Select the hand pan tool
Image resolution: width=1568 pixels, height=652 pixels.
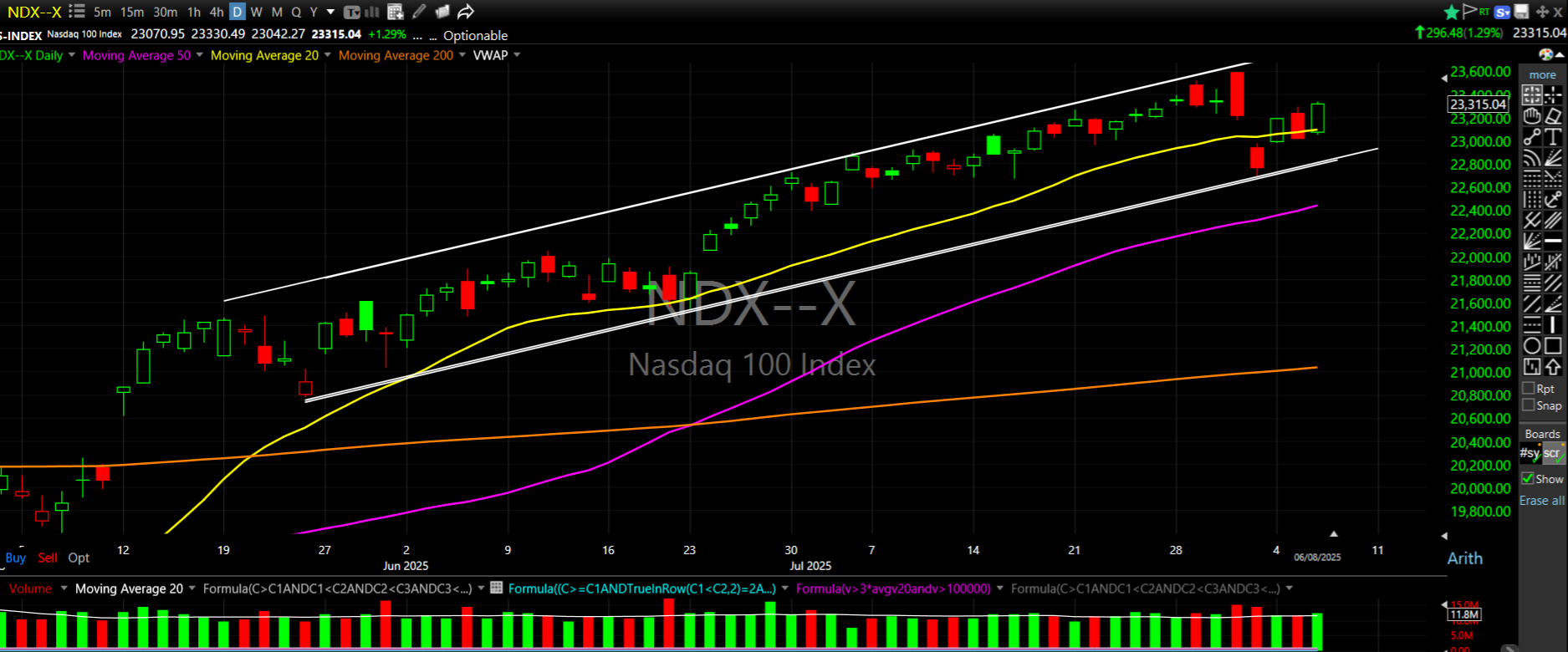click(1532, 115)
